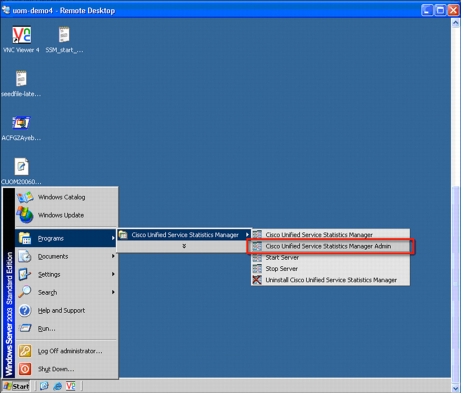The image size is (463, 394).
Task: Select the ACFGZAyeb desktop shortcut icon
Action: (21, 128)
